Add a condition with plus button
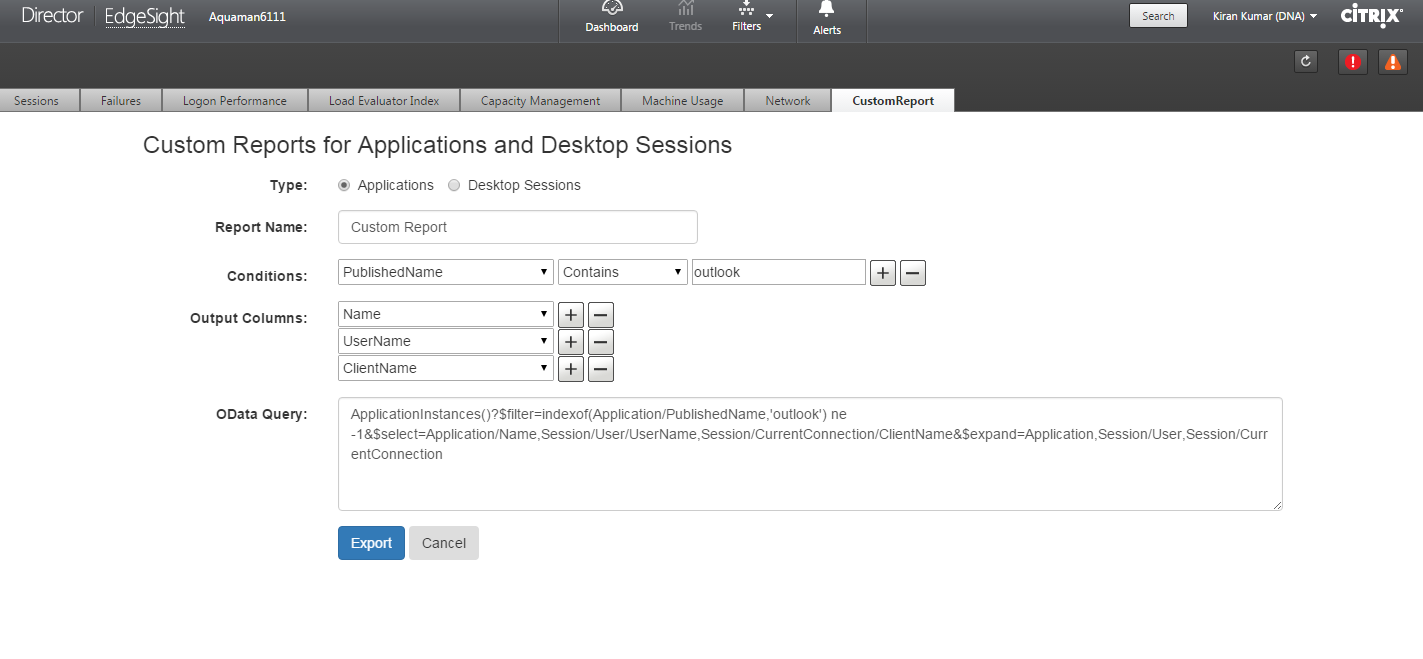Viewport: 1423px width, 659px height. 882,273
